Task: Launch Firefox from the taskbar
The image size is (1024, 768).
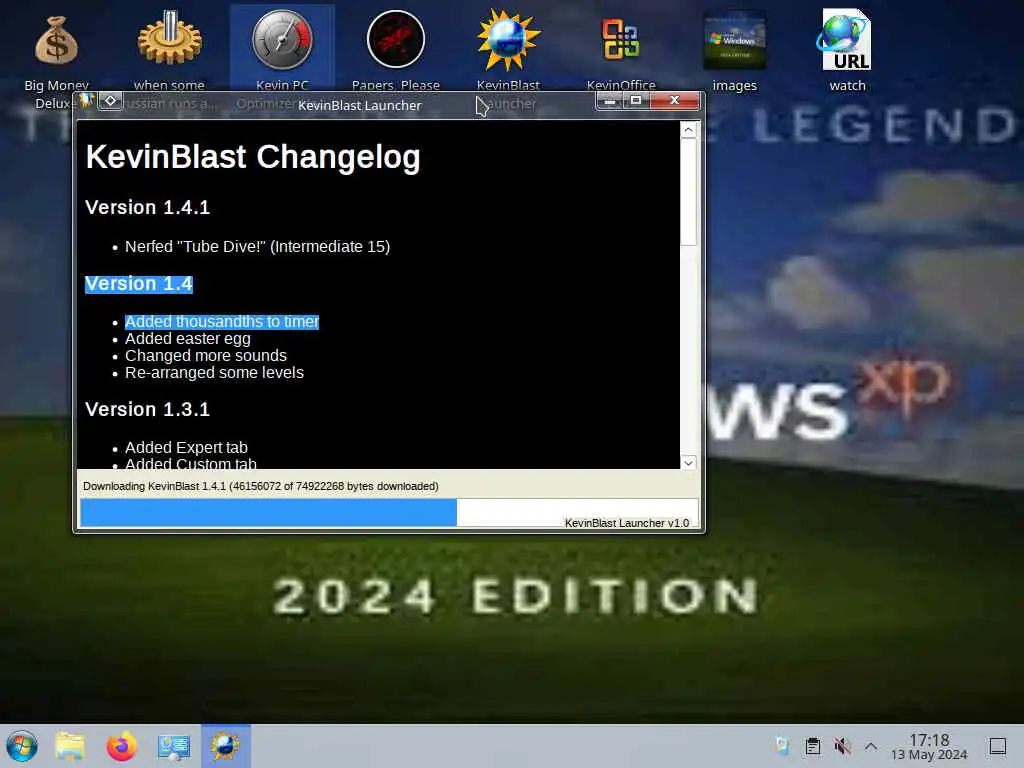Action: point(121,746)
